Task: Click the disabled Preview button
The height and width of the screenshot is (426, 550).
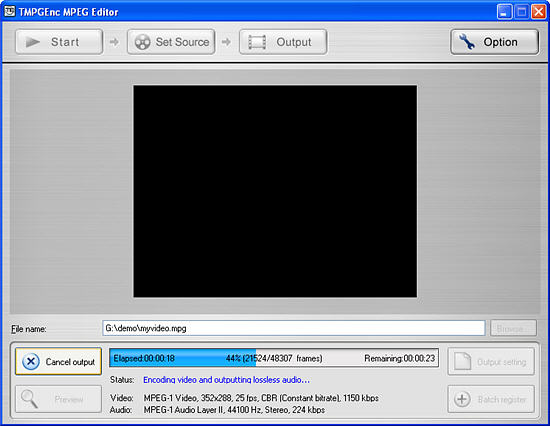Action: click(x=58, y=399)
